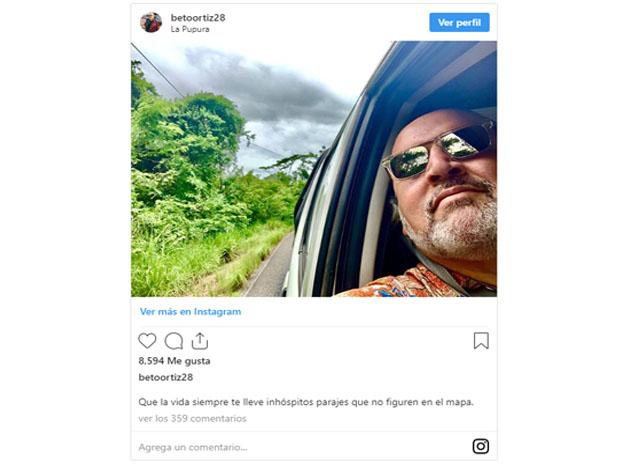This screenshot has height=465, width=620.
Task: Click the betoortiz28 profile avatar
Action: point(151,22)
